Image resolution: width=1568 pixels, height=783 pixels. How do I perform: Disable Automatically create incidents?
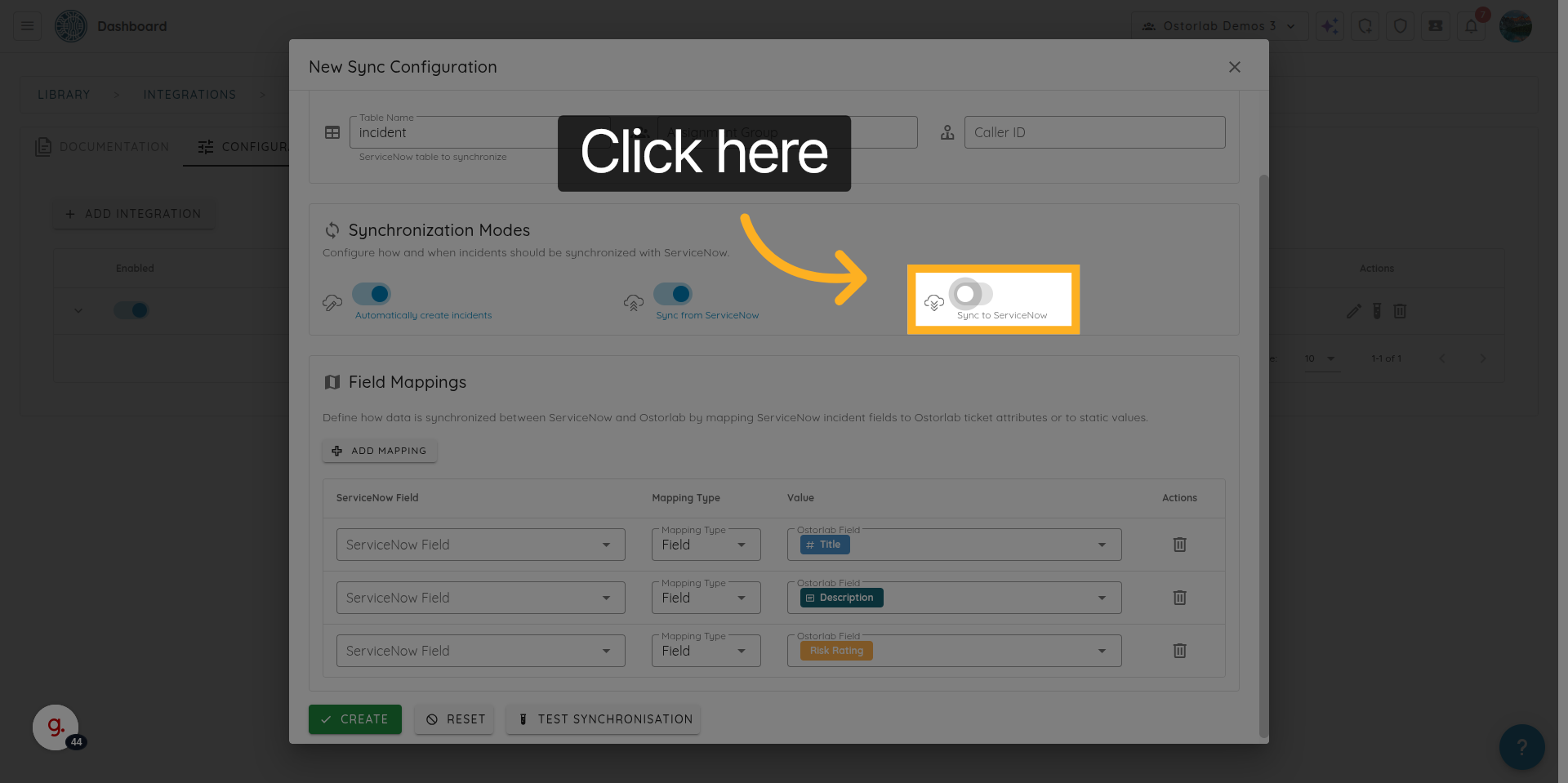click(x=372, y=294)
